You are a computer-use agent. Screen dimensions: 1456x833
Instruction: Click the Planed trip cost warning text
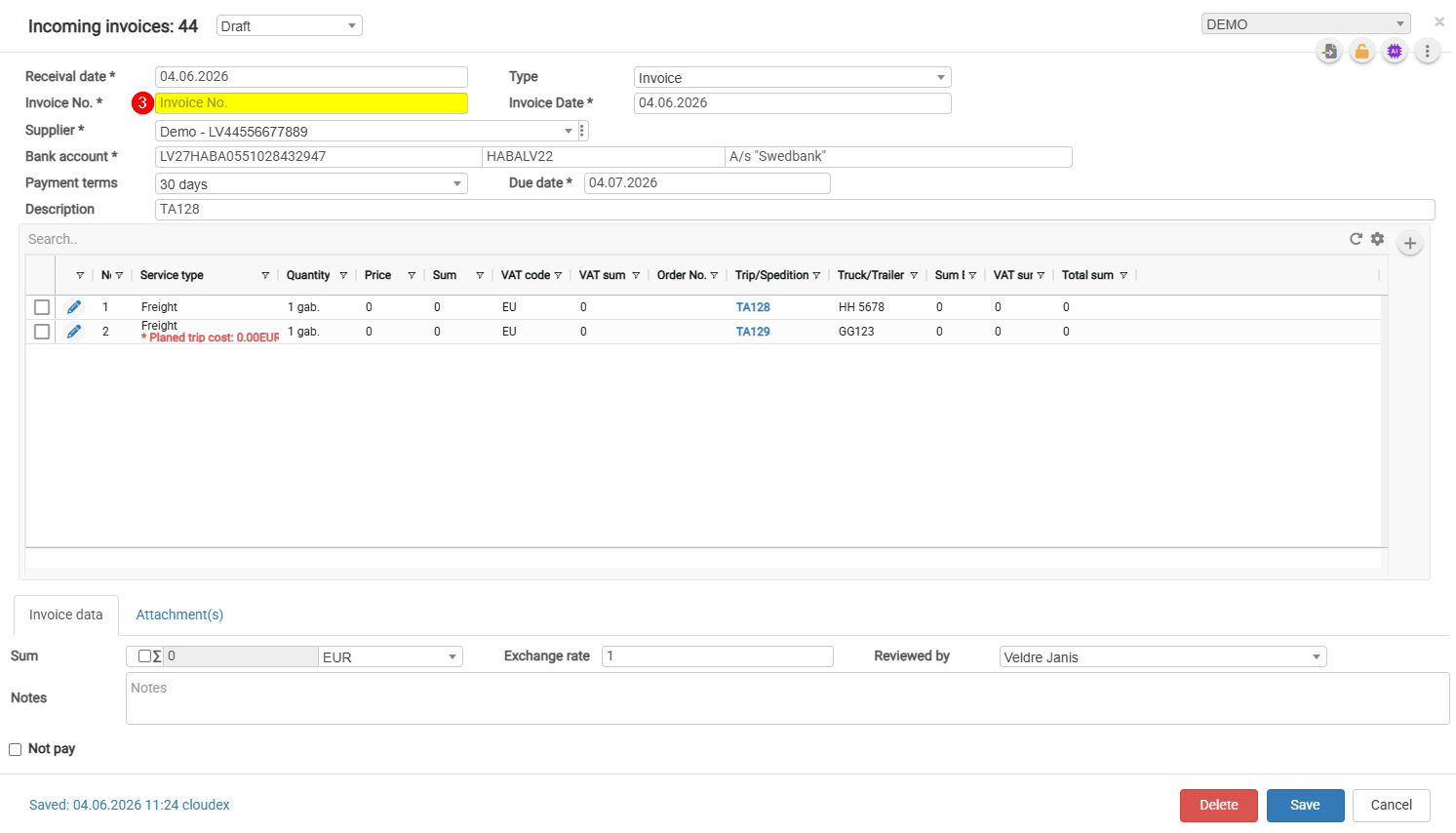click(x=211, y=337)
